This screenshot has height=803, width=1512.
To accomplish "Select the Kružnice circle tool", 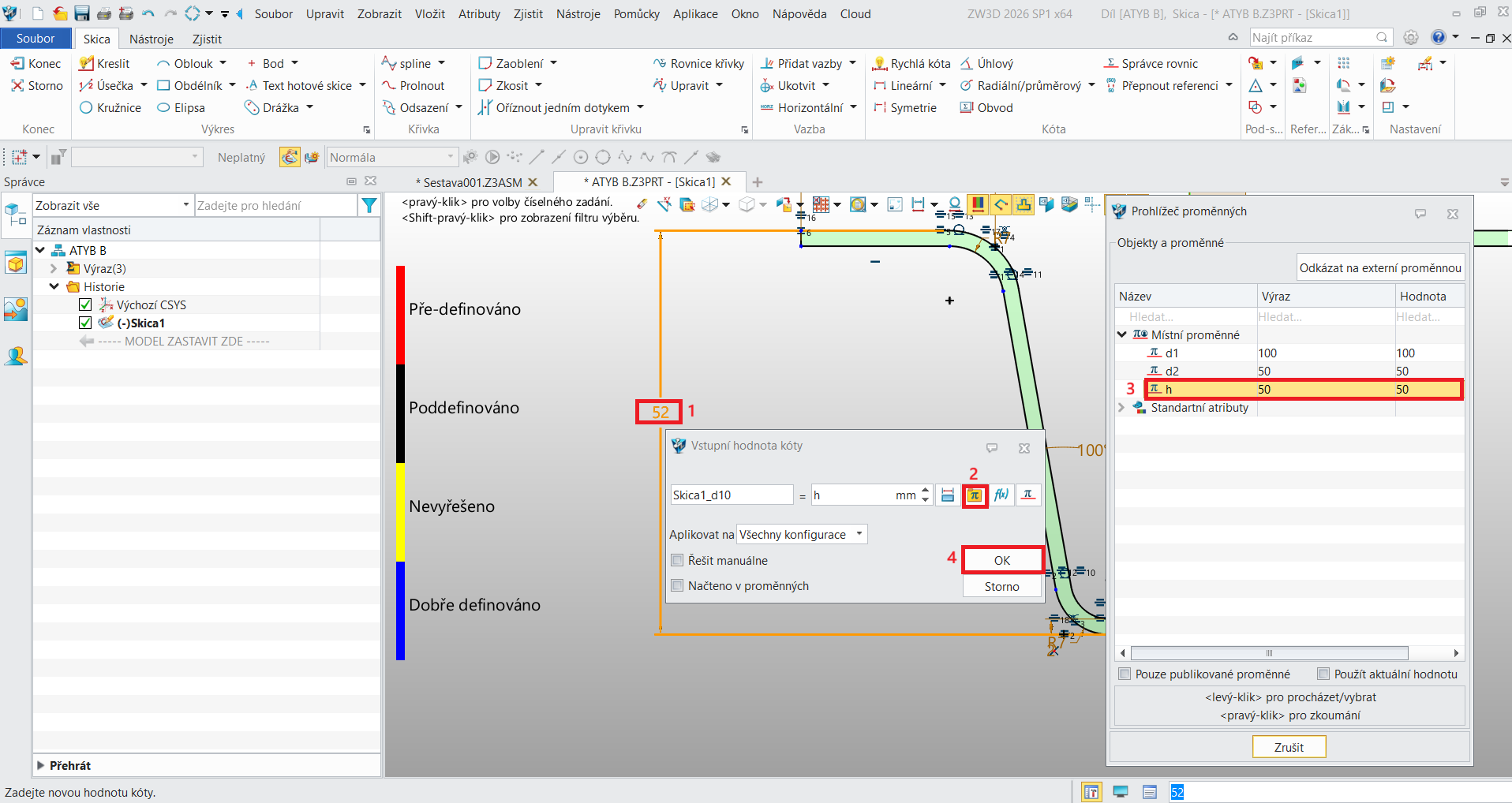I will click(110, 107).
